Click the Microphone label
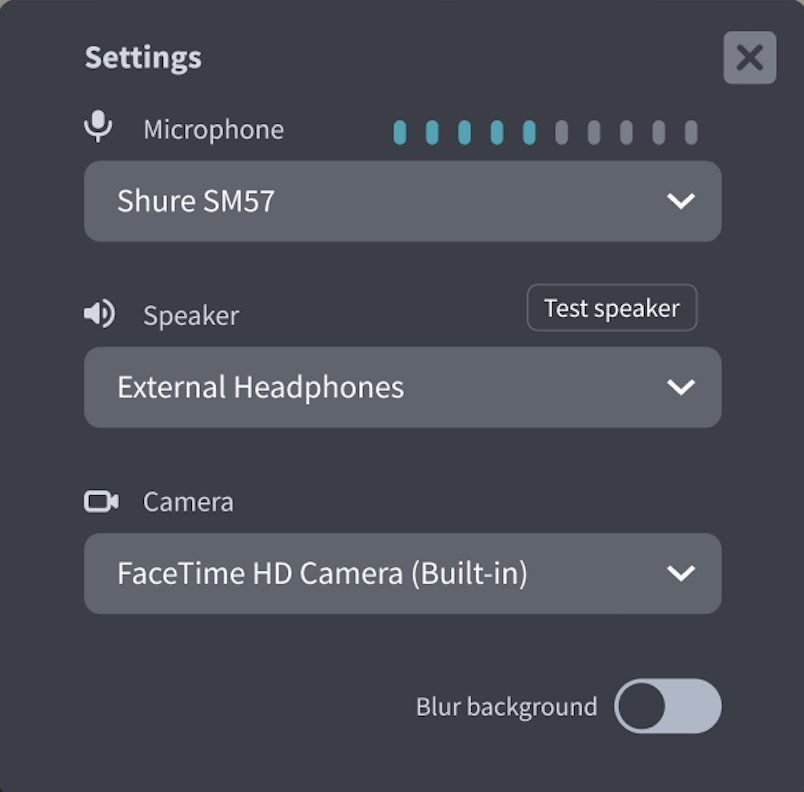Image resolution: width=804 pixels, height=792 pixels. (213, 129)
